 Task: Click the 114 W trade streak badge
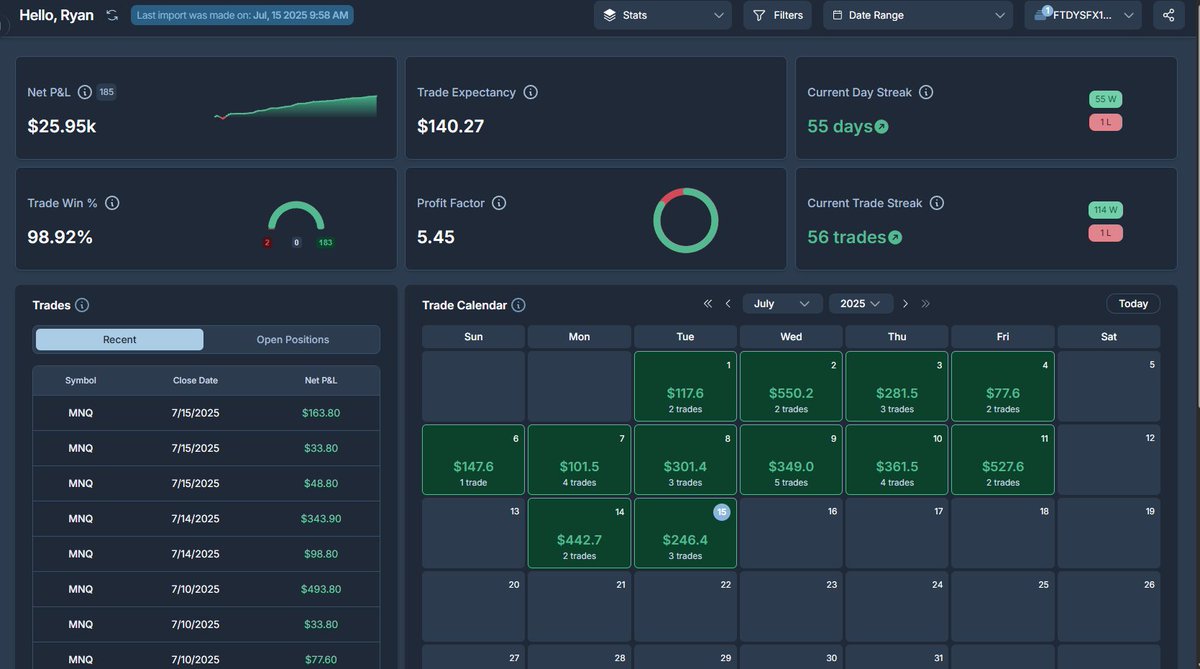coord(1106,211)
